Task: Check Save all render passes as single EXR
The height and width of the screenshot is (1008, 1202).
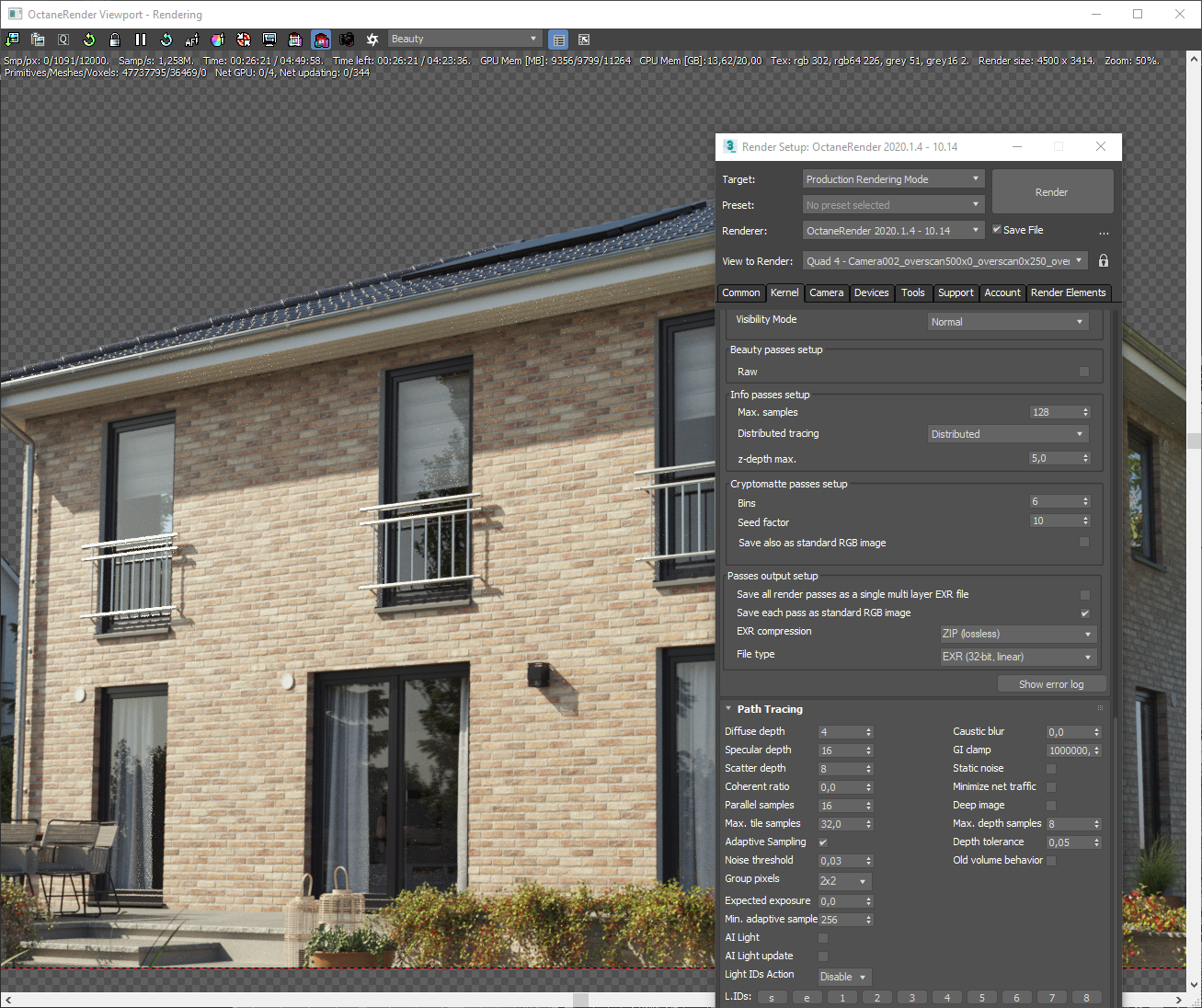Action: (x=1085, y=595)
